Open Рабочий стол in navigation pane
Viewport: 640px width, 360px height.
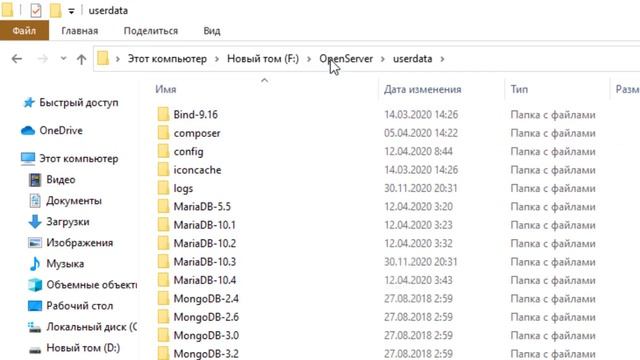[x=80, y=306]
